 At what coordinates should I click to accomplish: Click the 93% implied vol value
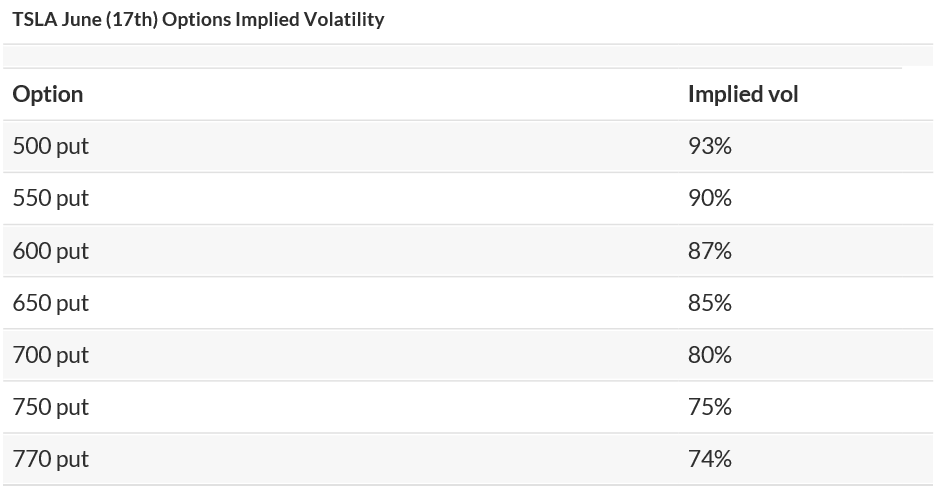pos(710,146)
